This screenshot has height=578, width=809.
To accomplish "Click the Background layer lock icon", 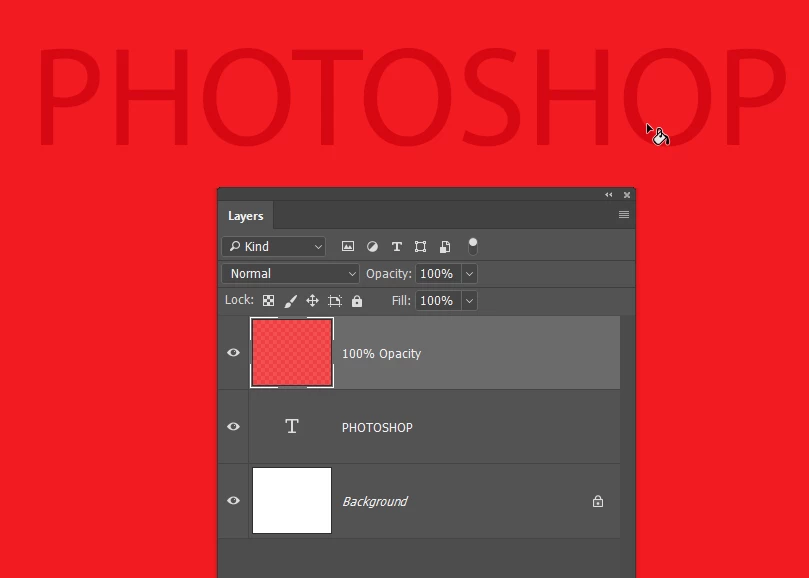I will click(x=597, y=501).
